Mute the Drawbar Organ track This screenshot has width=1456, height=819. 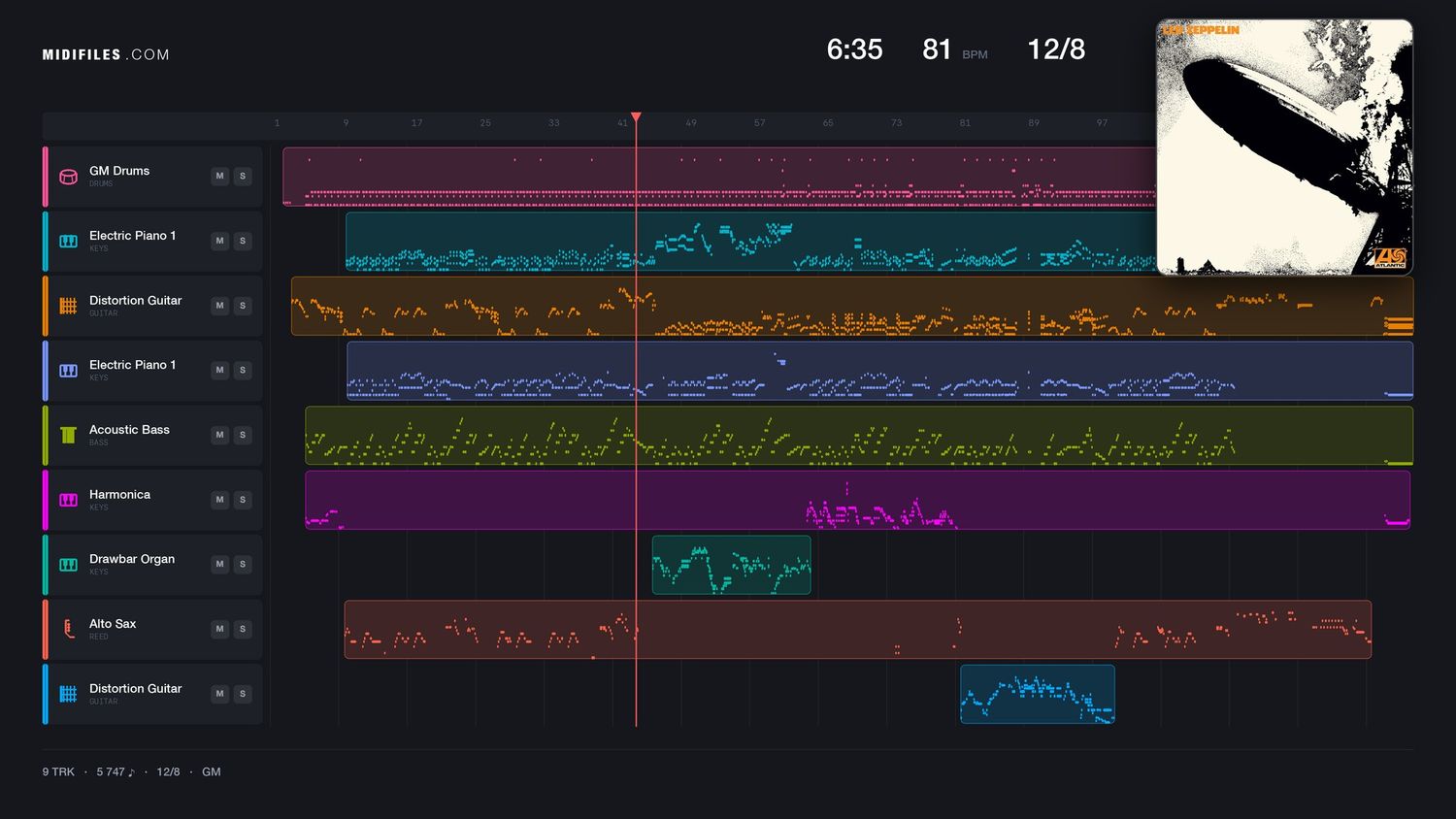click(x=220, y=564)
